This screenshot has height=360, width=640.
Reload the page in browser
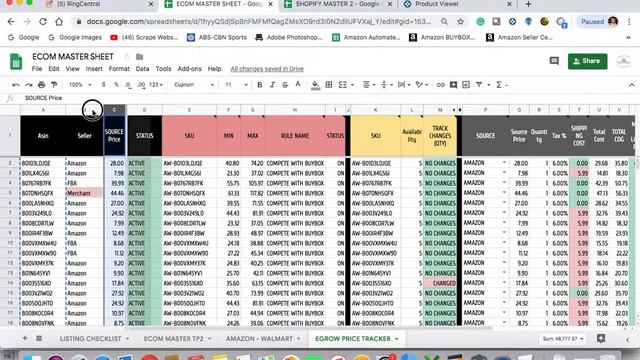tap(43, 22)
